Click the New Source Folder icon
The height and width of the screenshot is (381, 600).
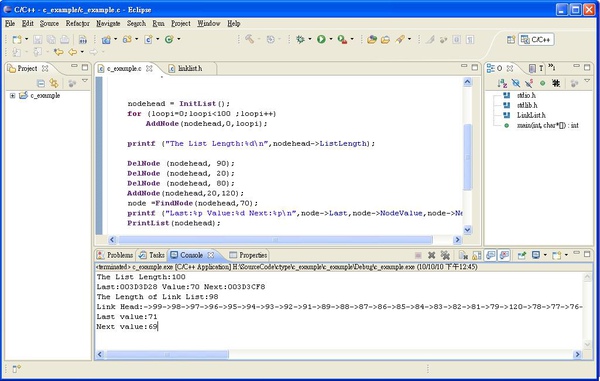click(127, 39)
